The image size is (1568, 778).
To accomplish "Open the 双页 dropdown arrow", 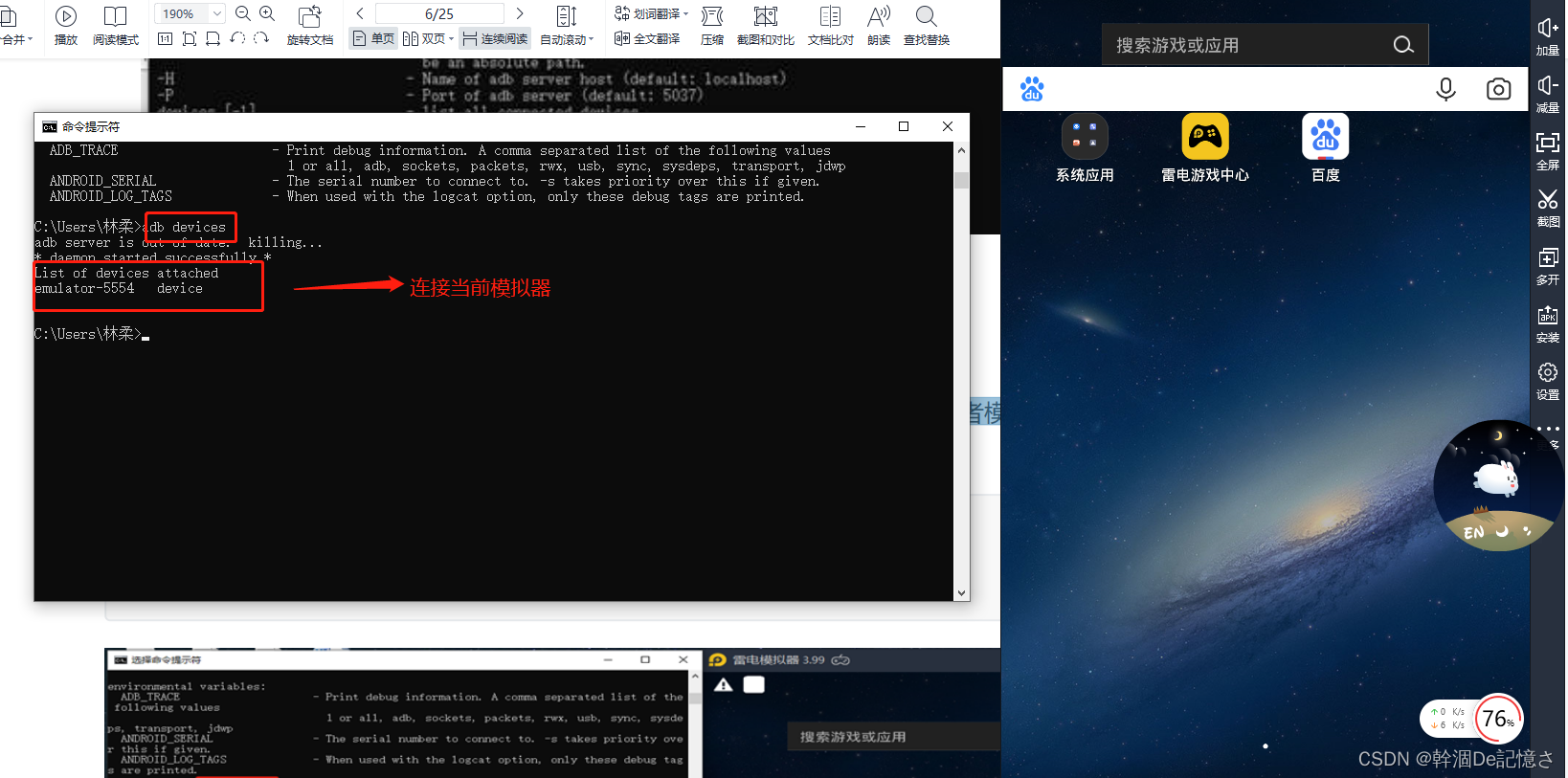I will [451, 39].
